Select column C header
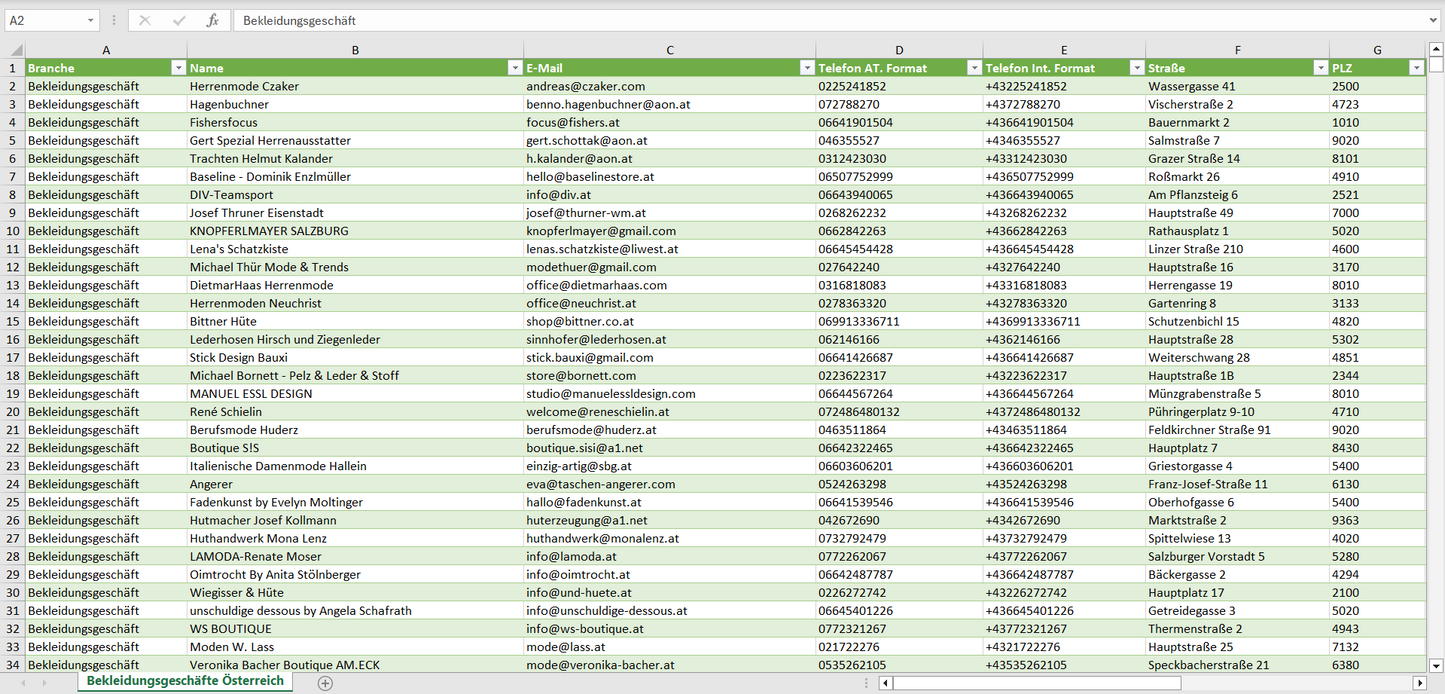 click(669, 50)
